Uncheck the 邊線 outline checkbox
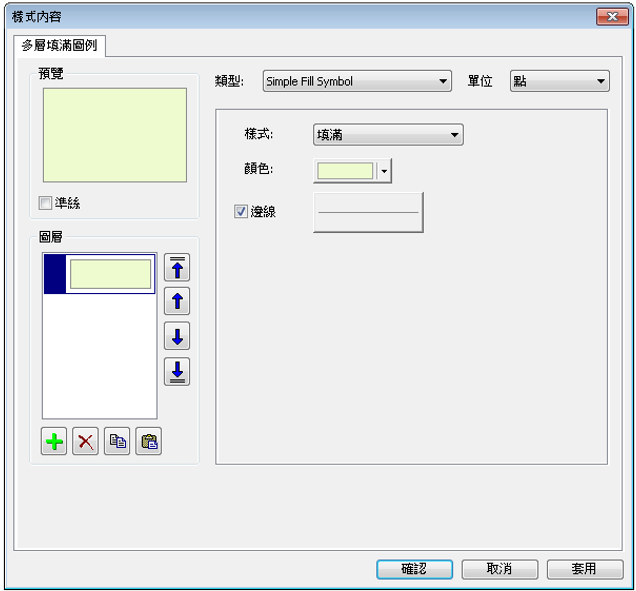This screenshot has height=591, width=636. [241, 211]
